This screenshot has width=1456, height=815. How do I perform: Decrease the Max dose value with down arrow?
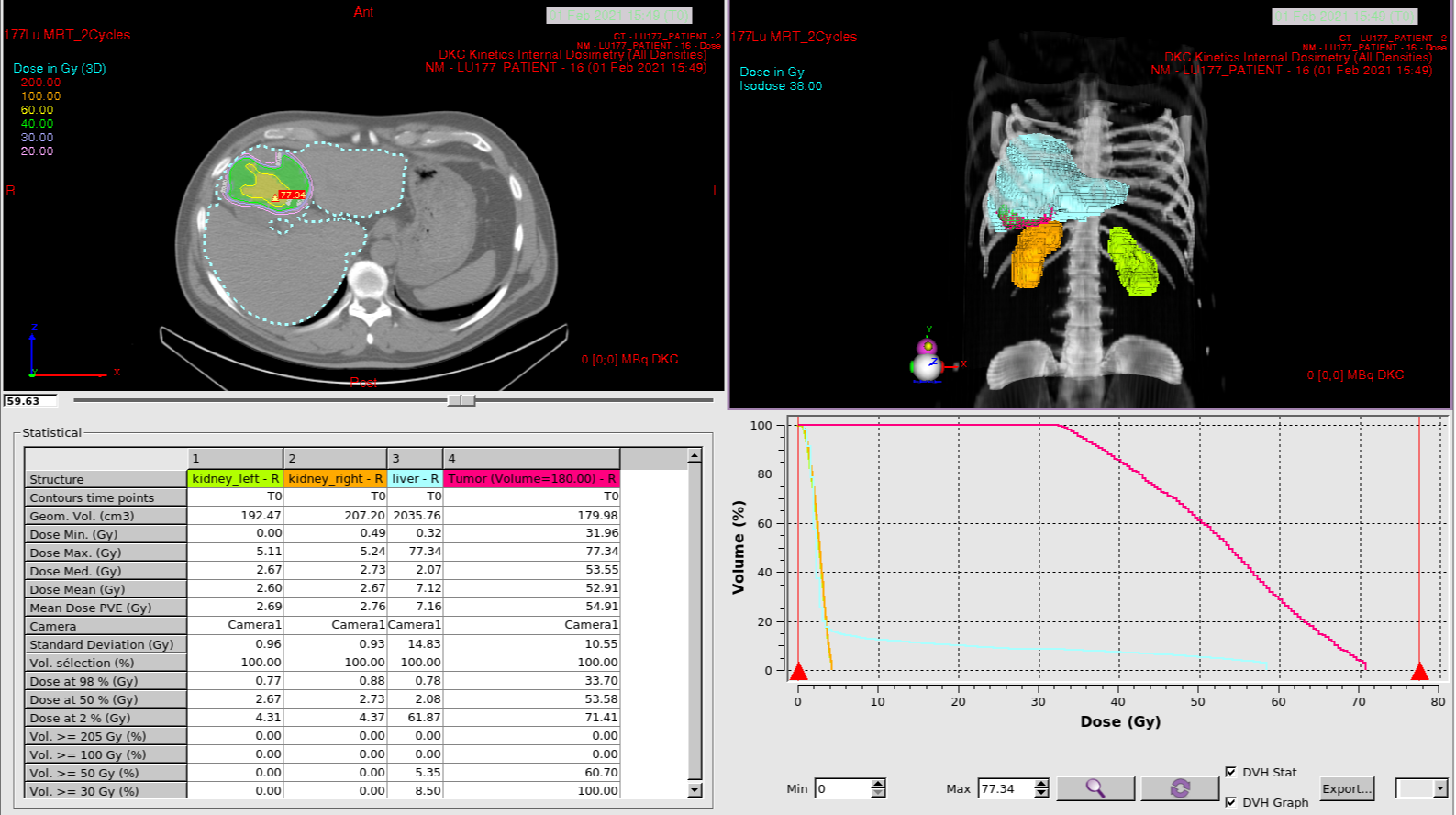click(1041, 793)
